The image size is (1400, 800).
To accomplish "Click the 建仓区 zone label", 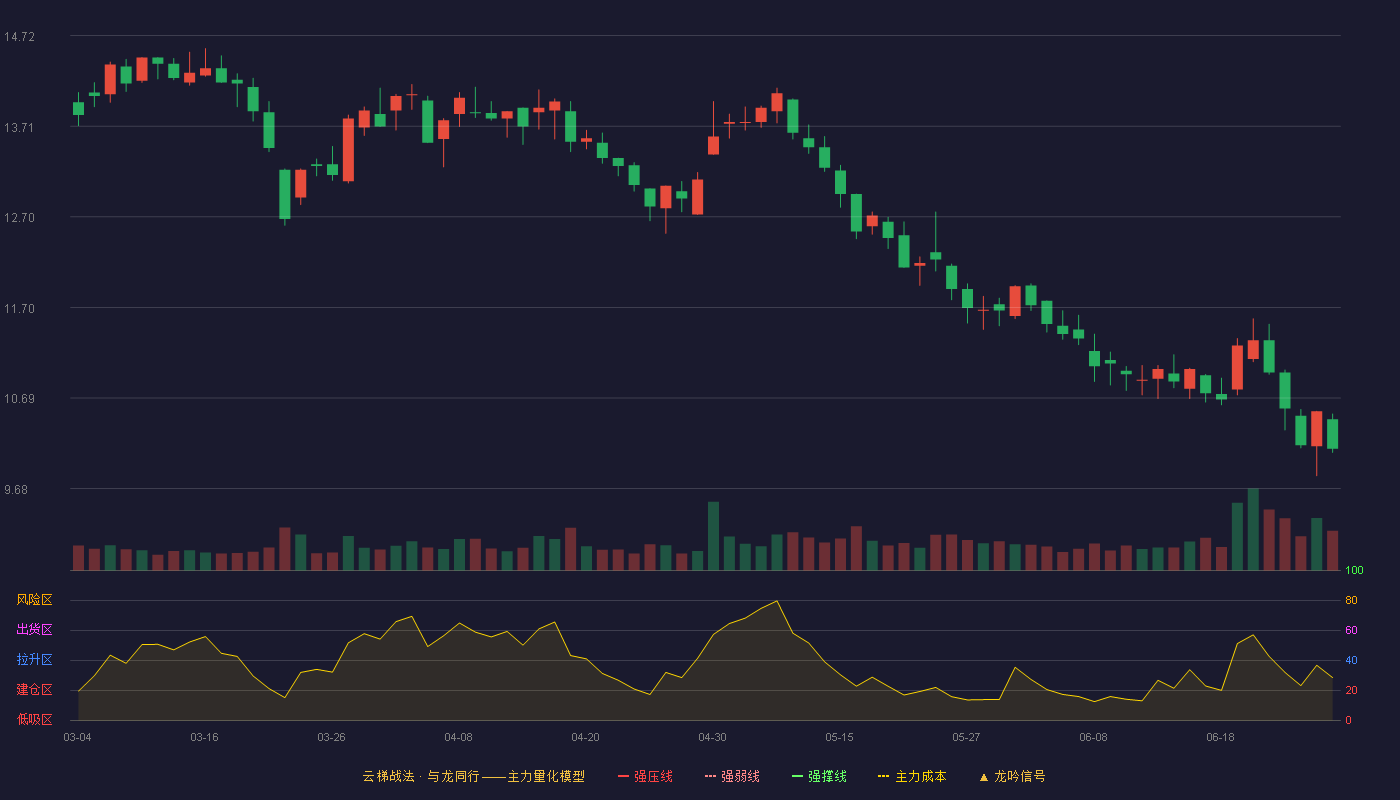I will [35, 690].
